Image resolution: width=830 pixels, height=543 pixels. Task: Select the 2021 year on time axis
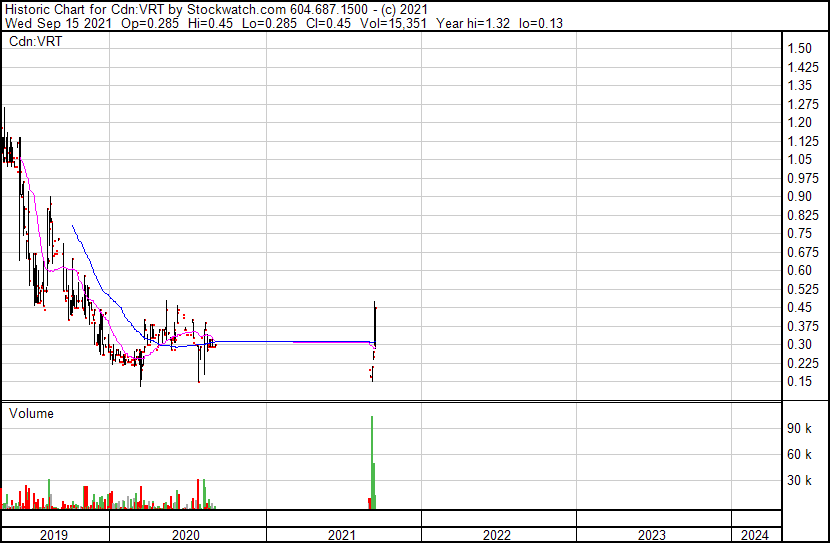[343, 535]
